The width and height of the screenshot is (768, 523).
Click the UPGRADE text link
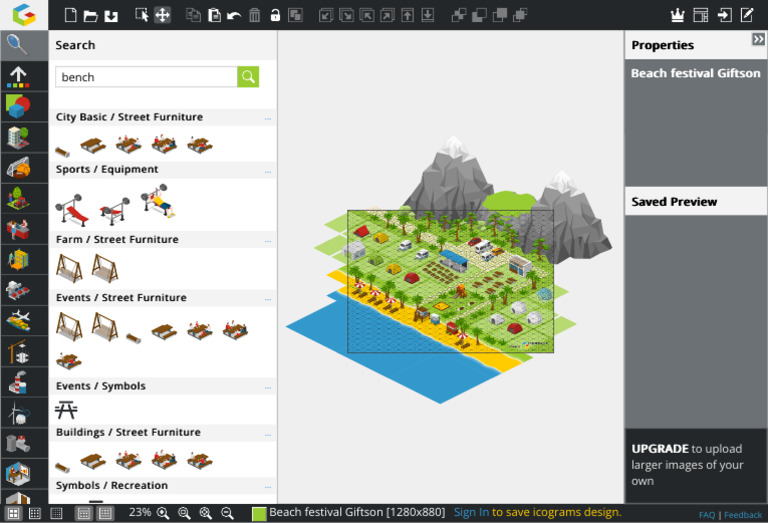coord(660,449)
